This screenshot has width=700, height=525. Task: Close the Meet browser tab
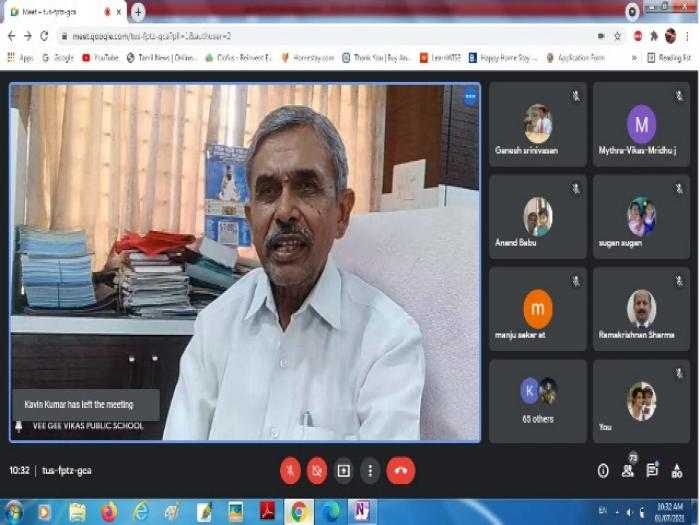coord(119,12)
